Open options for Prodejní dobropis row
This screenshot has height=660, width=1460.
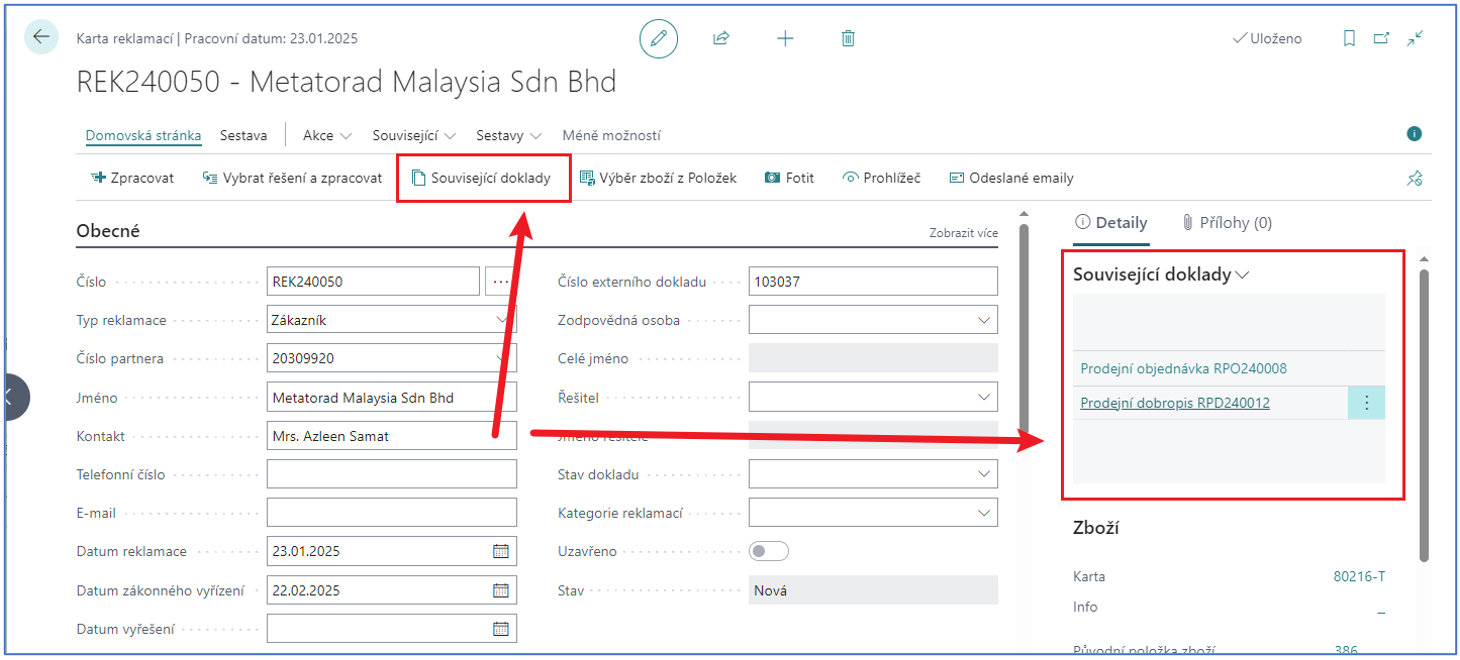(1366, 403)
